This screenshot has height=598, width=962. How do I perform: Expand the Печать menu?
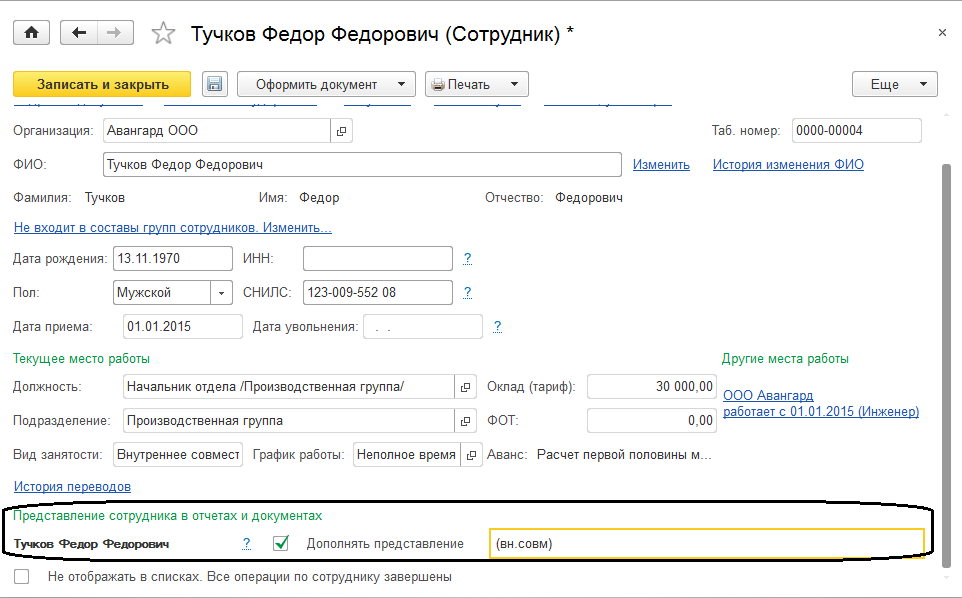point(476,84)
